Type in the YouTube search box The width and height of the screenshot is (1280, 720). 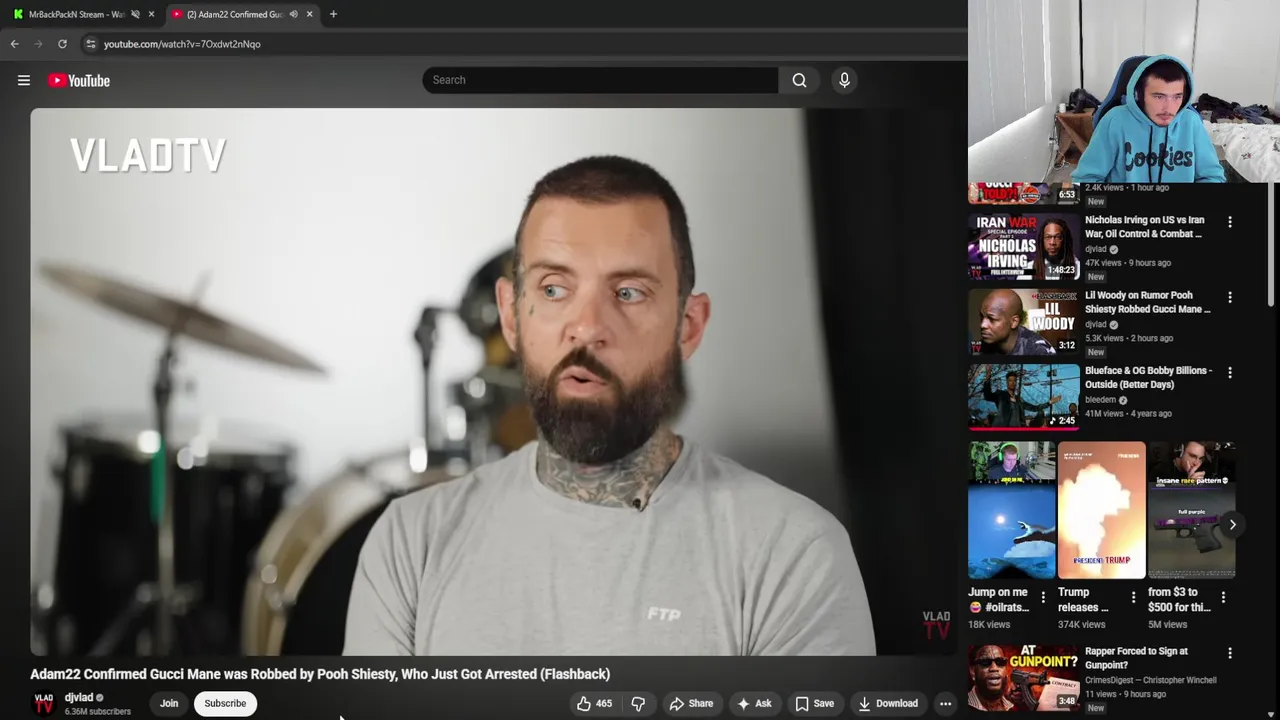pyautogui.click(x=600, y=80)
